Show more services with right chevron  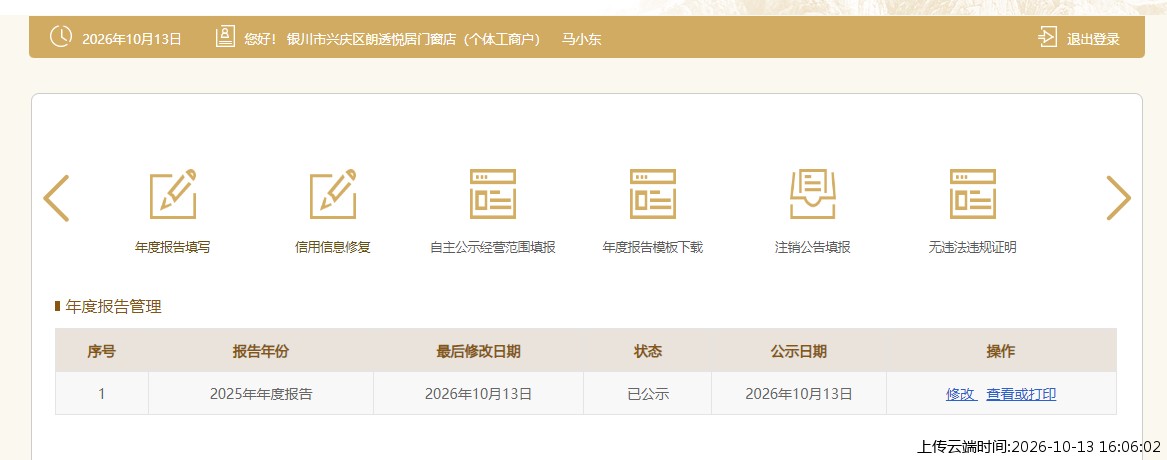click(x=1118, y=198)
